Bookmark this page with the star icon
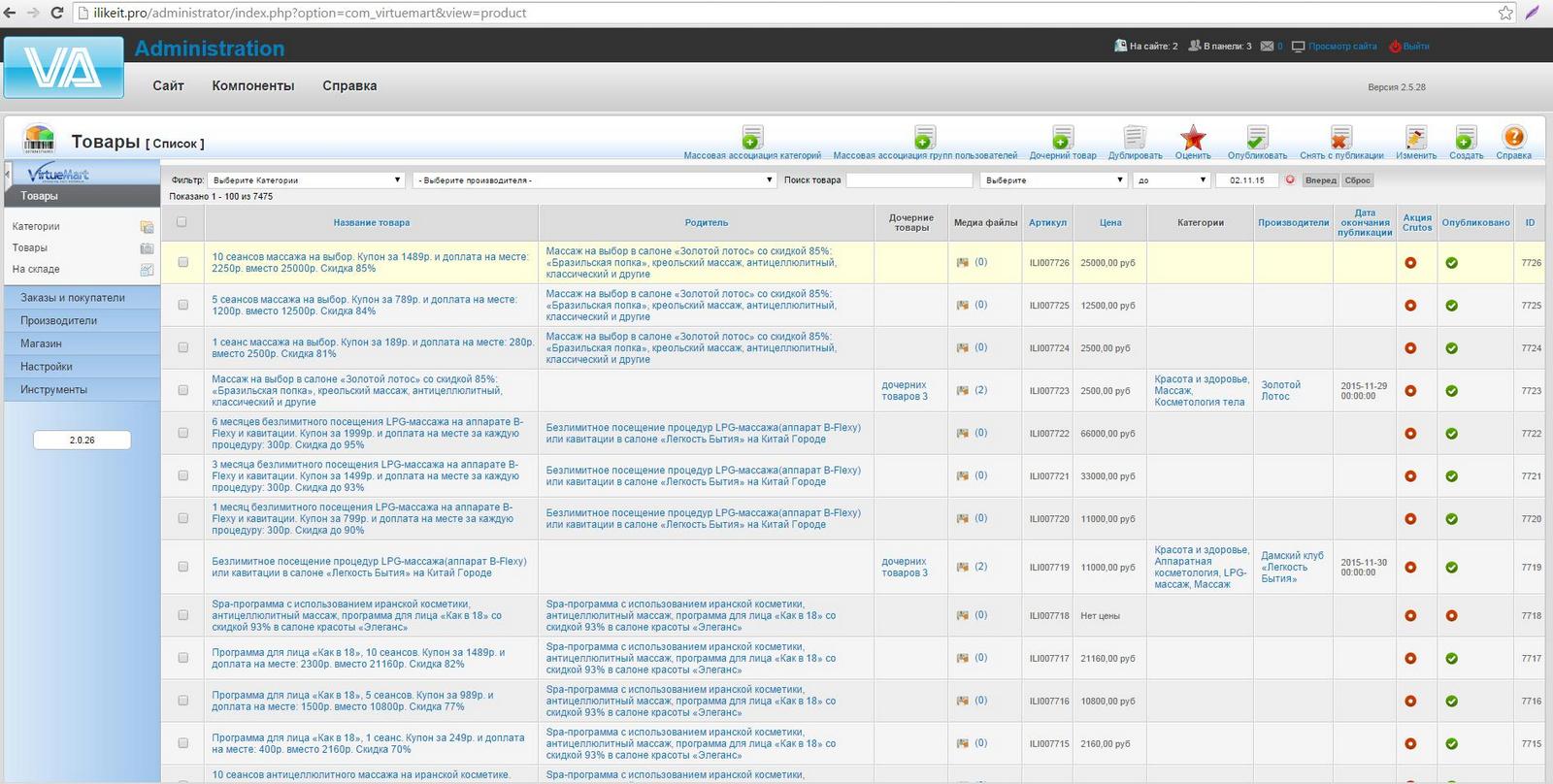The width and height of the screenshot is (1553, 784). pyautogui.click(x=1505, y=13)
